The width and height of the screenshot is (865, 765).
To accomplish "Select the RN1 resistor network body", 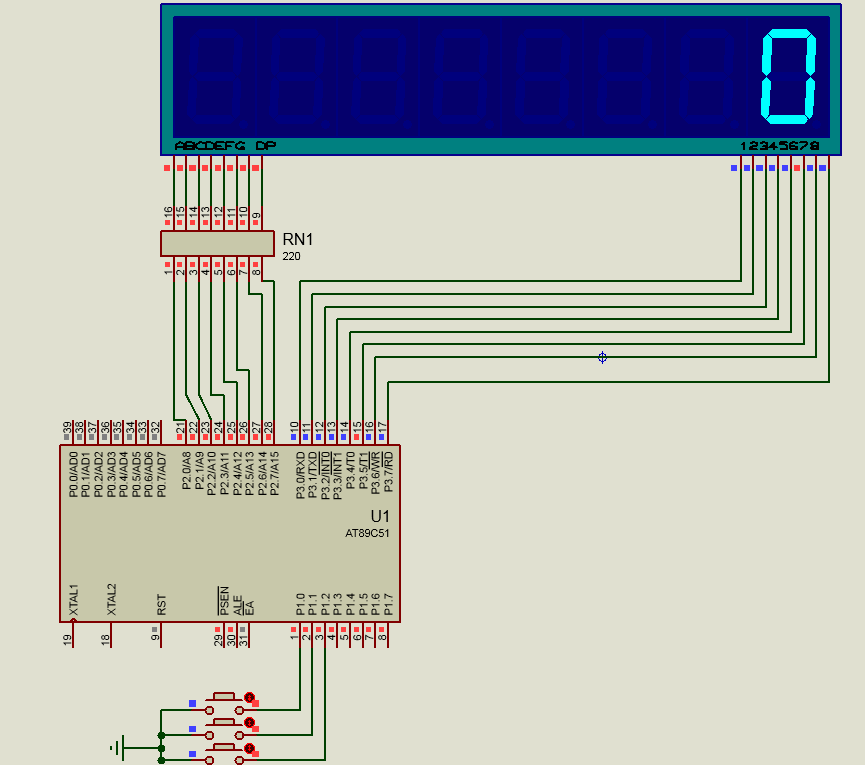I will tap(217, 243).
